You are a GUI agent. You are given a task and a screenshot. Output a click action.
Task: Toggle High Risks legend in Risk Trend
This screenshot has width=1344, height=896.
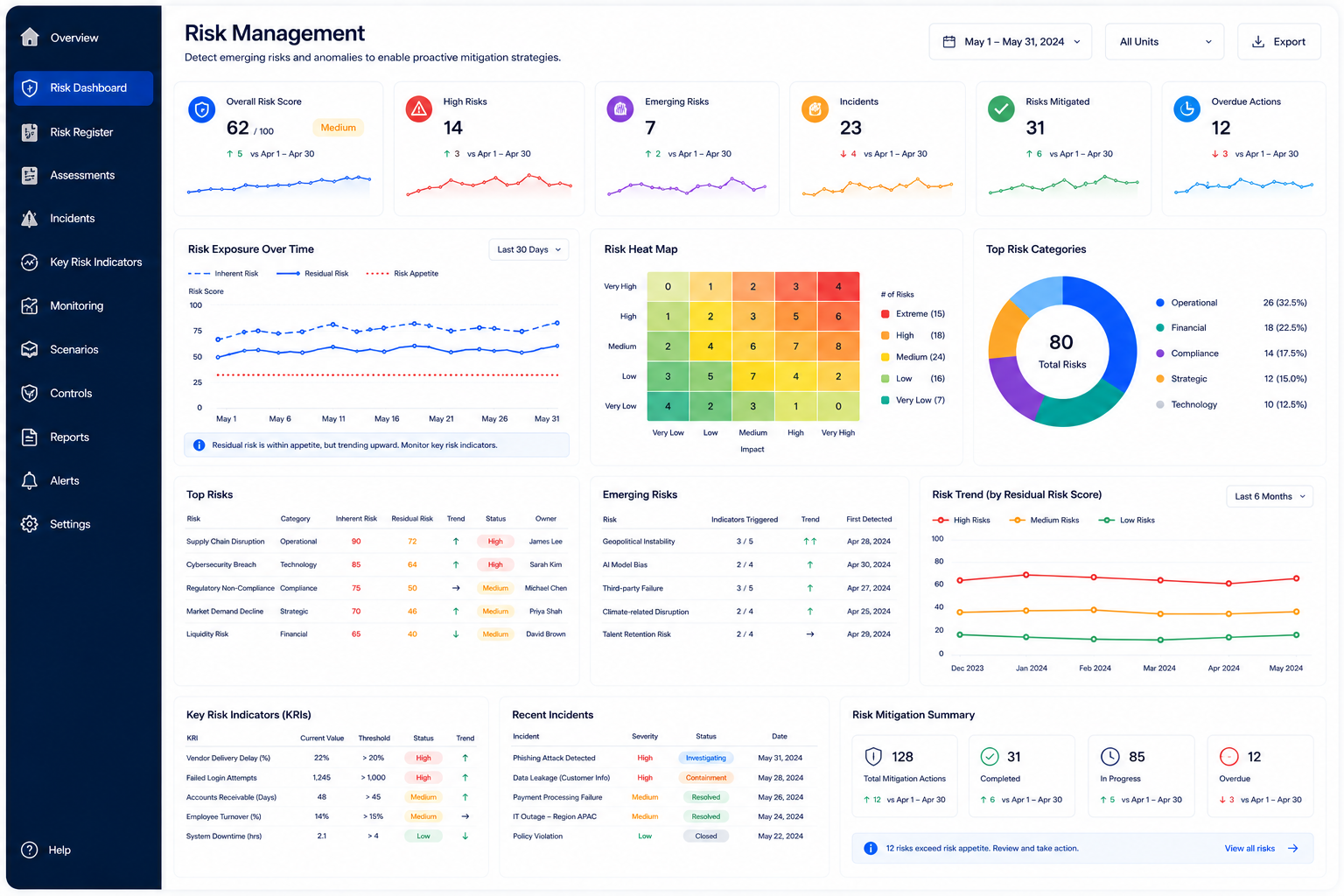(x=962, y=521)
